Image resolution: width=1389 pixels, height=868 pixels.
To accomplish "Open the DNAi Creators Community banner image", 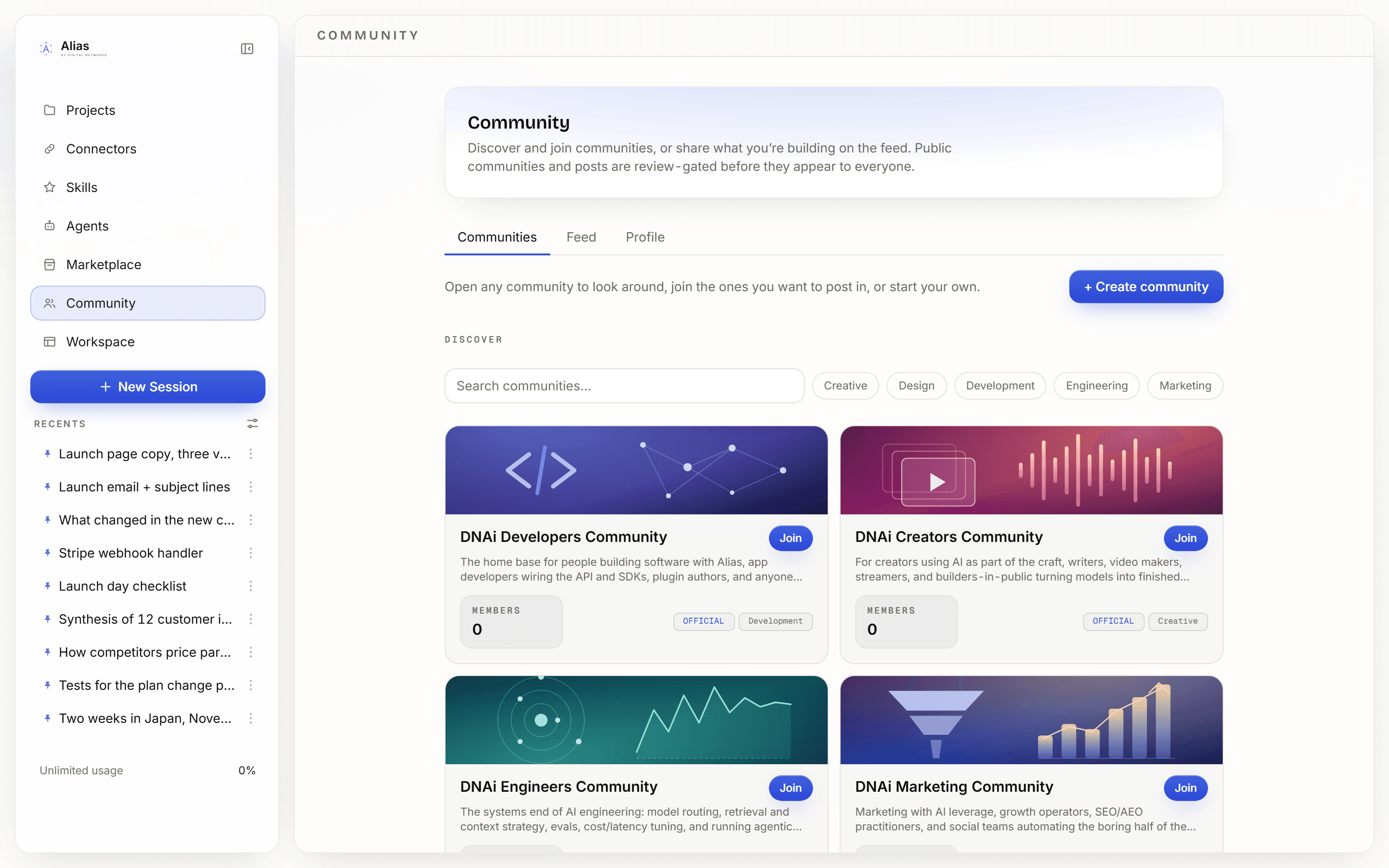I will [x=1032, y=470].
